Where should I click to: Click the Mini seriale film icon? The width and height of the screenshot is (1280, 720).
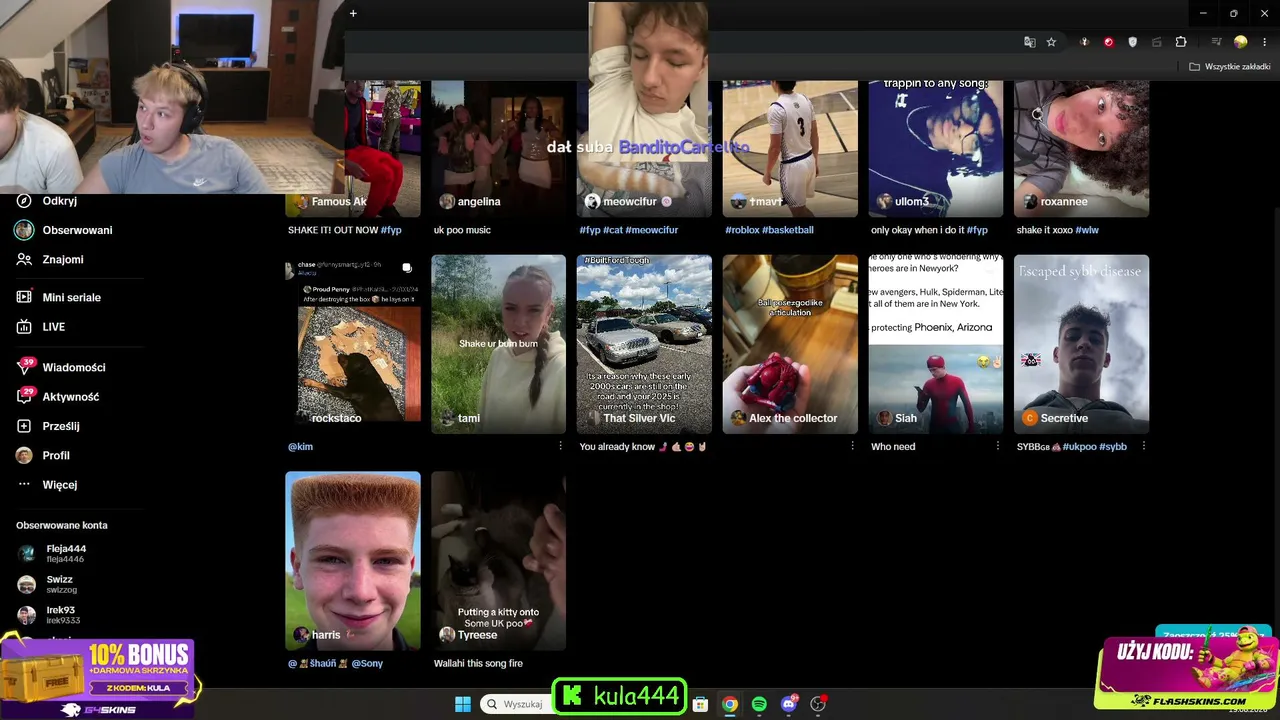click(x=24, y=297)
